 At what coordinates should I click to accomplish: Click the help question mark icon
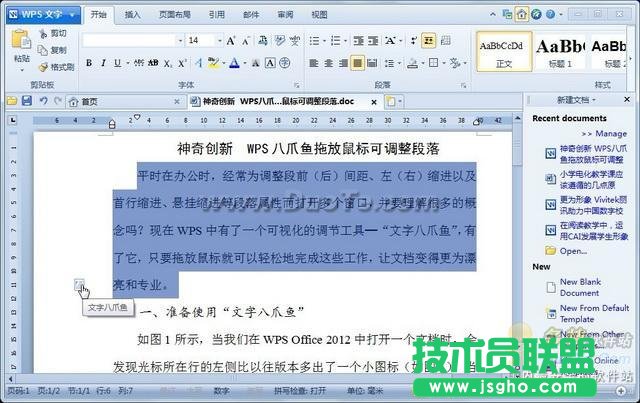pos(551,15)
